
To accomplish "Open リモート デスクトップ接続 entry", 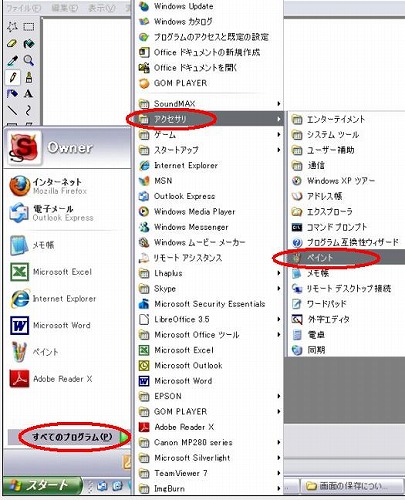I will 347,289.
